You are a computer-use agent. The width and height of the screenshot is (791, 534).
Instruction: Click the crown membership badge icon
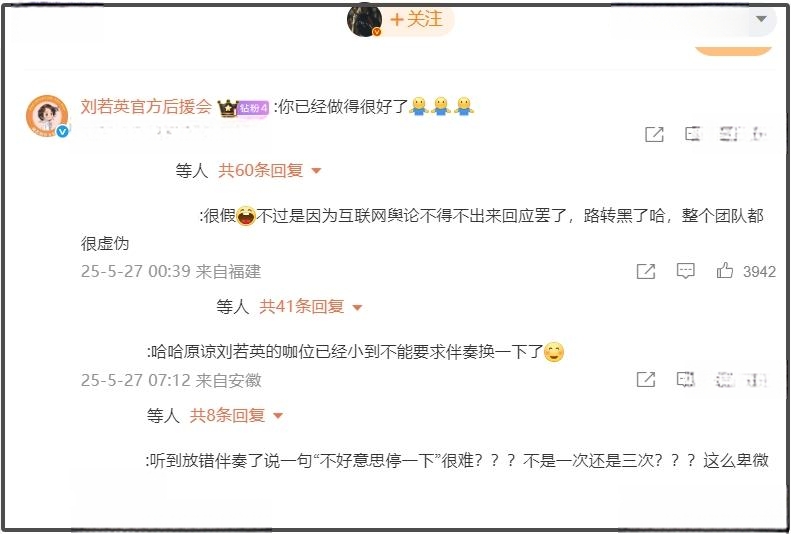tap(228, 108)
